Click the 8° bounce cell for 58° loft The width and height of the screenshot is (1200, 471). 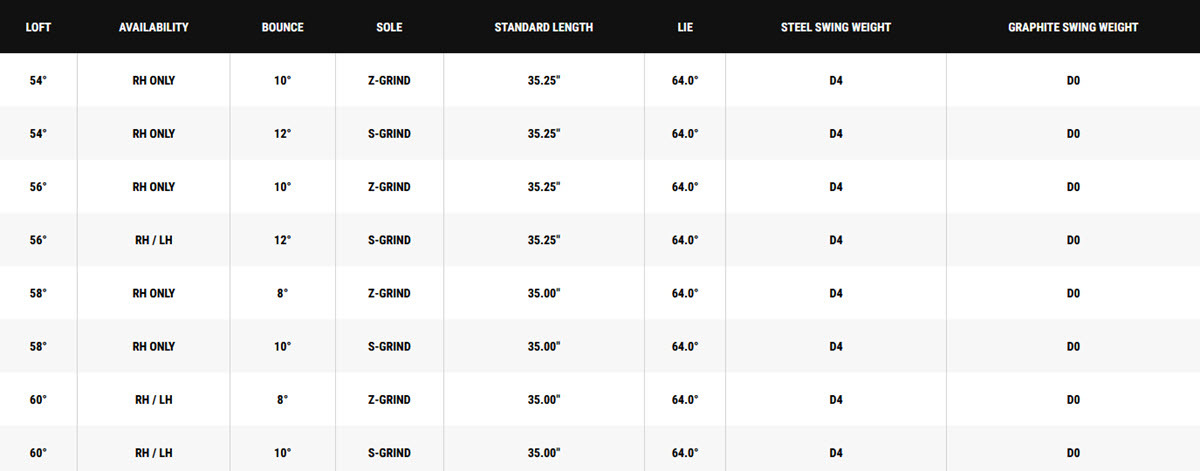pos(283,293)
